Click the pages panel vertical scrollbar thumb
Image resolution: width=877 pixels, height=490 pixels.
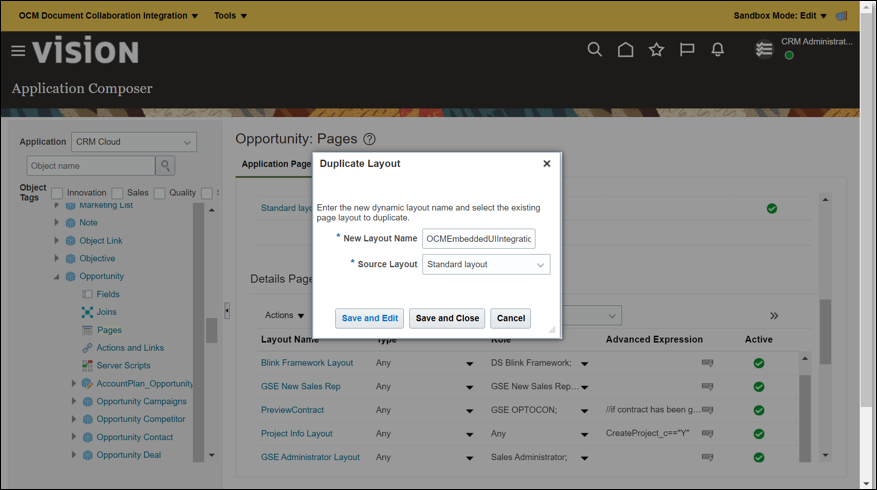826,332
